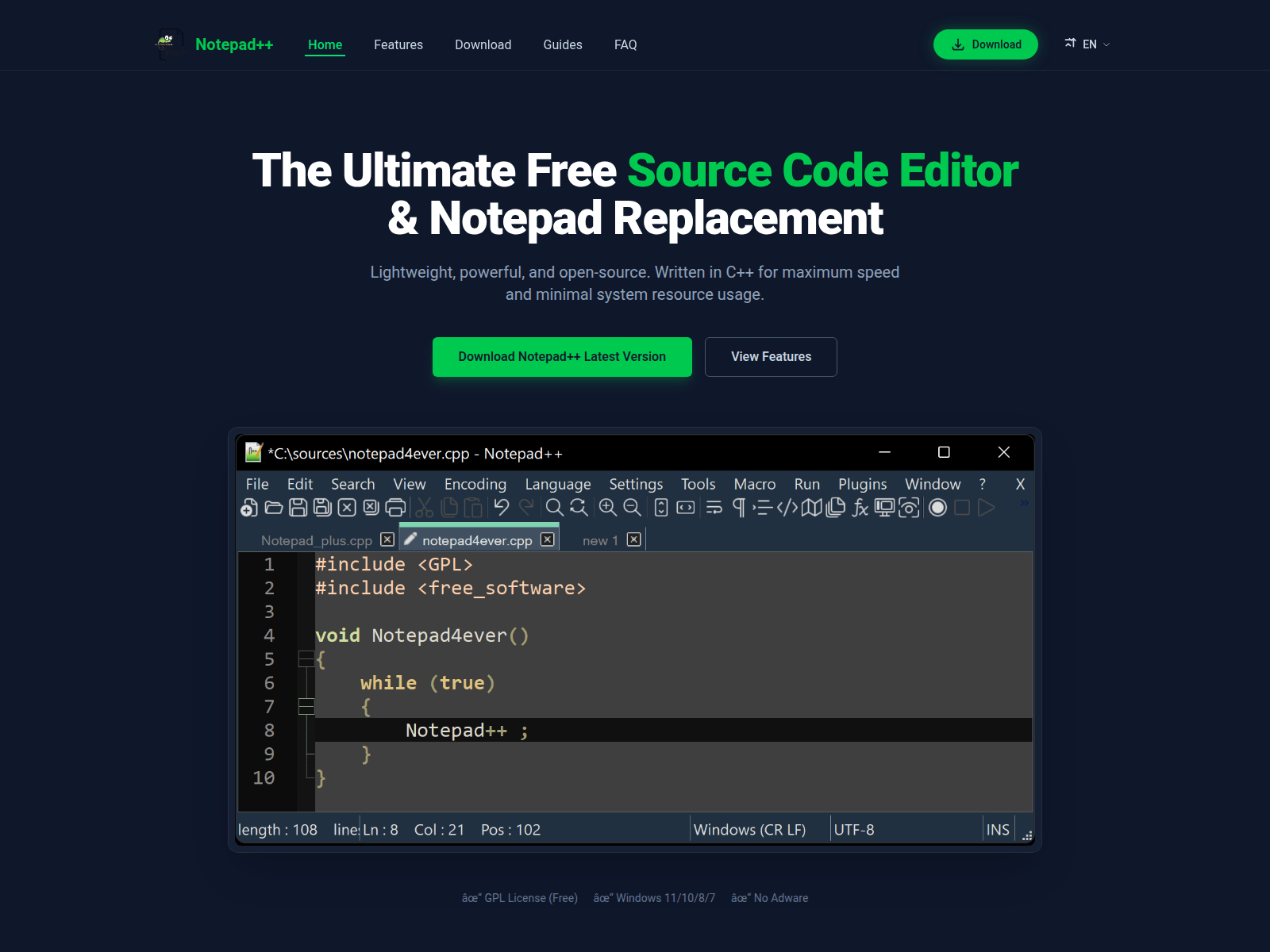Click the Copy toolbar icon
The image size is (1270, 952).
pyautogui.click(x=449, y=508)
